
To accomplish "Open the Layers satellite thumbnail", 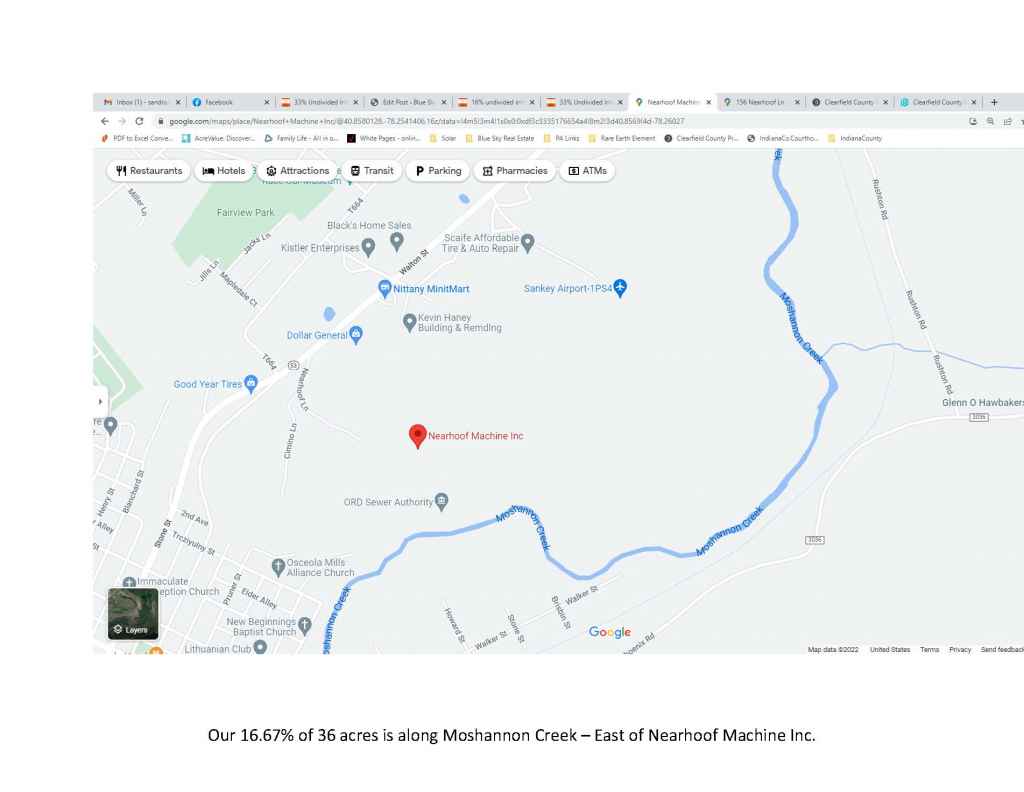I will [x=133, y=613].
